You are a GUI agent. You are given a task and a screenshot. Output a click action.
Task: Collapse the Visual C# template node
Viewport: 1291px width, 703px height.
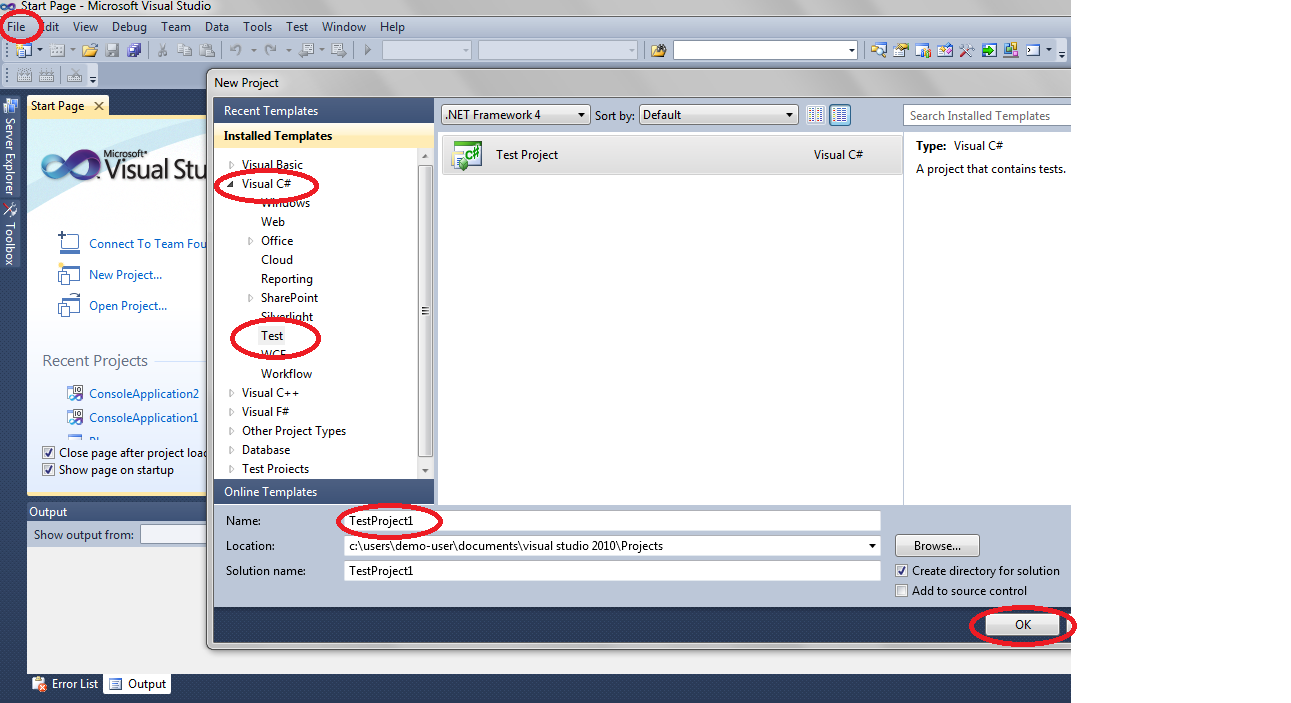(232, 184)
